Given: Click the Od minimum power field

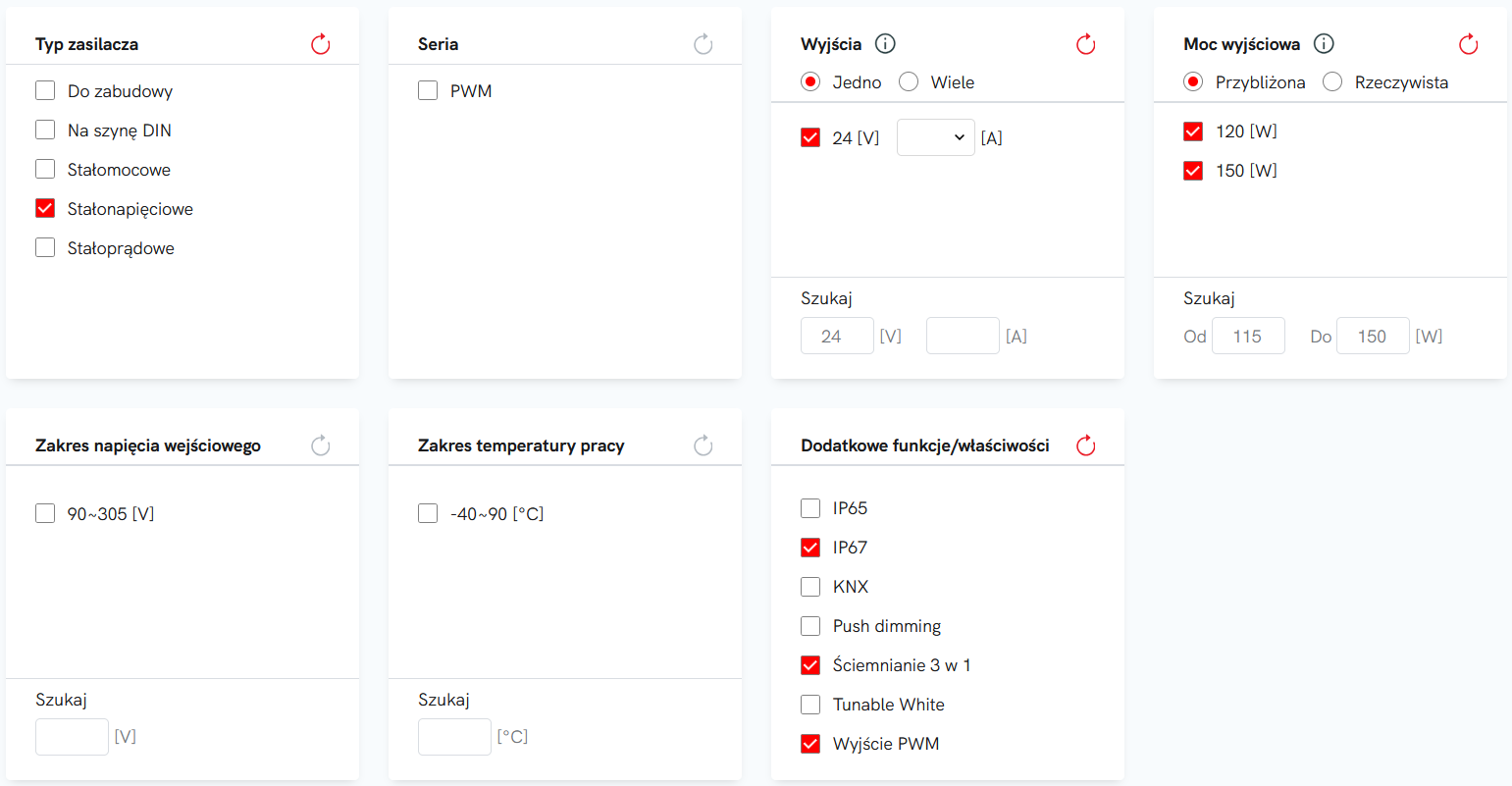Looking at the screenshot, I should (x=1248, y=336).
